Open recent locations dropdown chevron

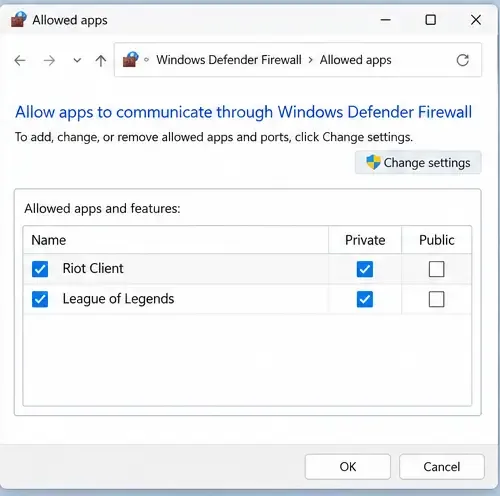pos(77,61)
